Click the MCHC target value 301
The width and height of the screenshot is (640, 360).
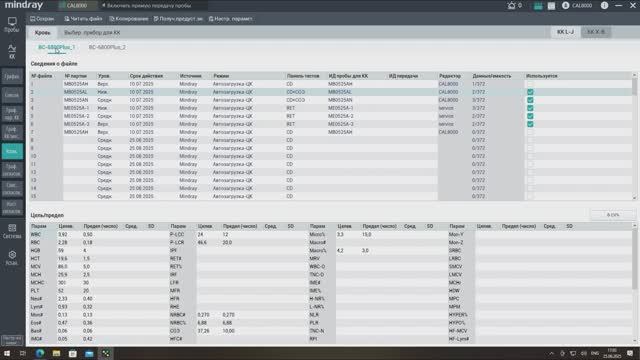(62, 282)
